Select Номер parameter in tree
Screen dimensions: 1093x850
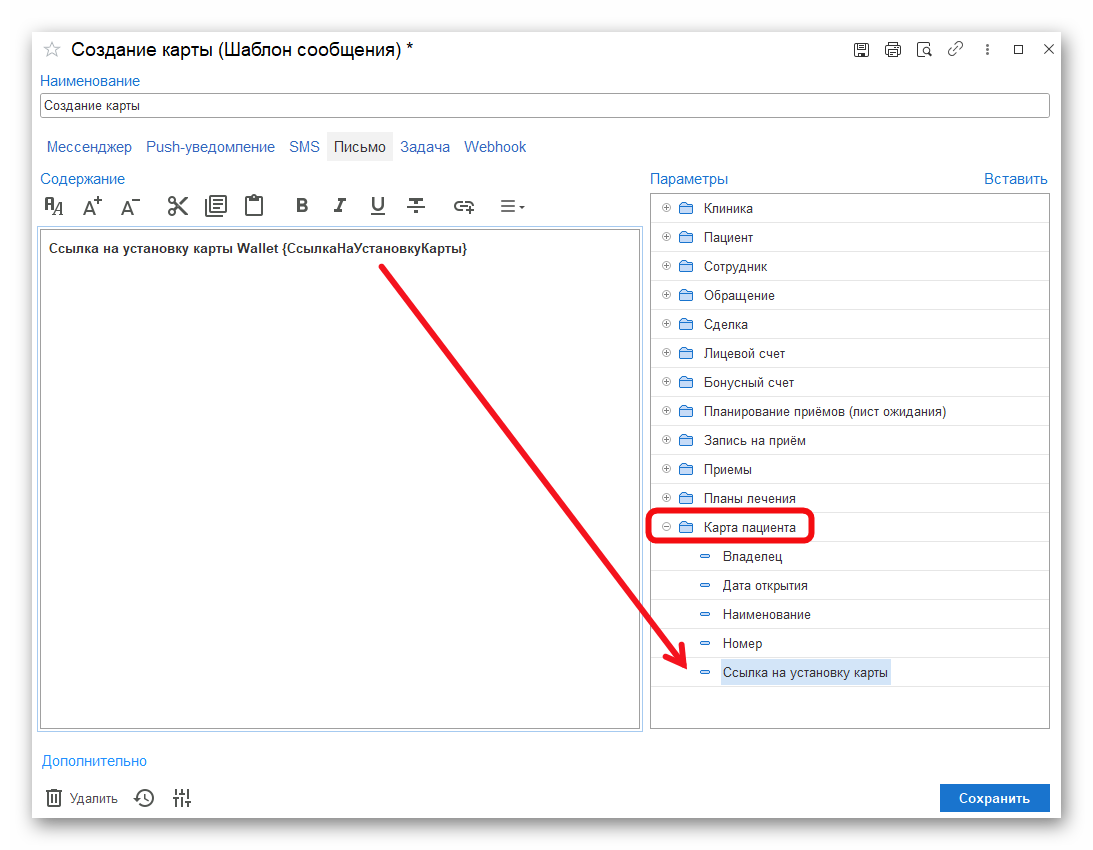[742, 644]
